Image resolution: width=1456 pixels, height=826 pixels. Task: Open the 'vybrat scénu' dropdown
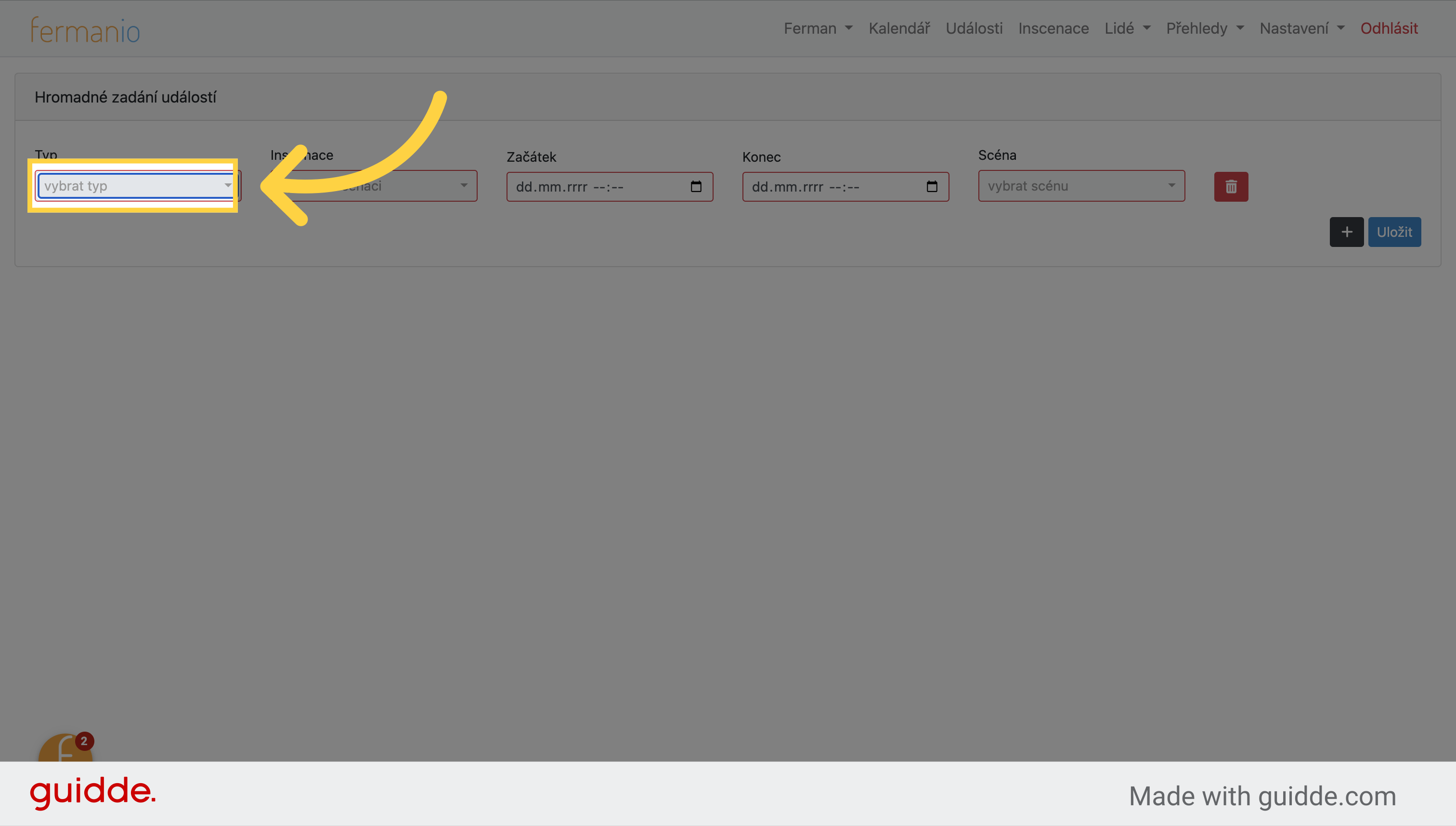coord(1081,186)
